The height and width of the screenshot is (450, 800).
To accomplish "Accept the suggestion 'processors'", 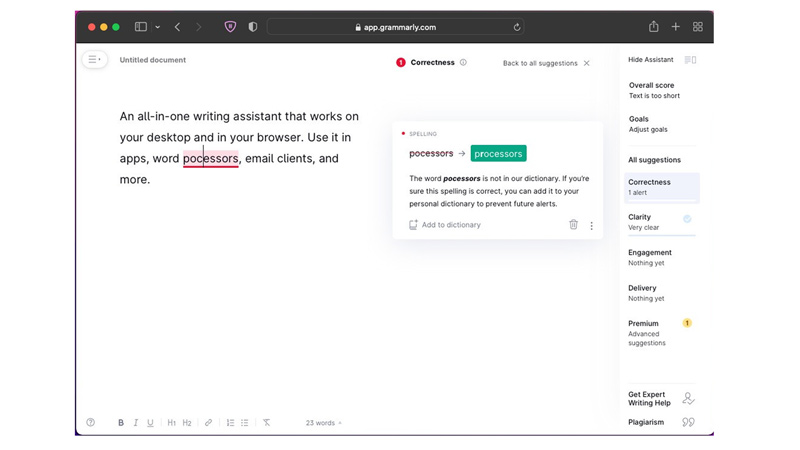I will (498, 154).
